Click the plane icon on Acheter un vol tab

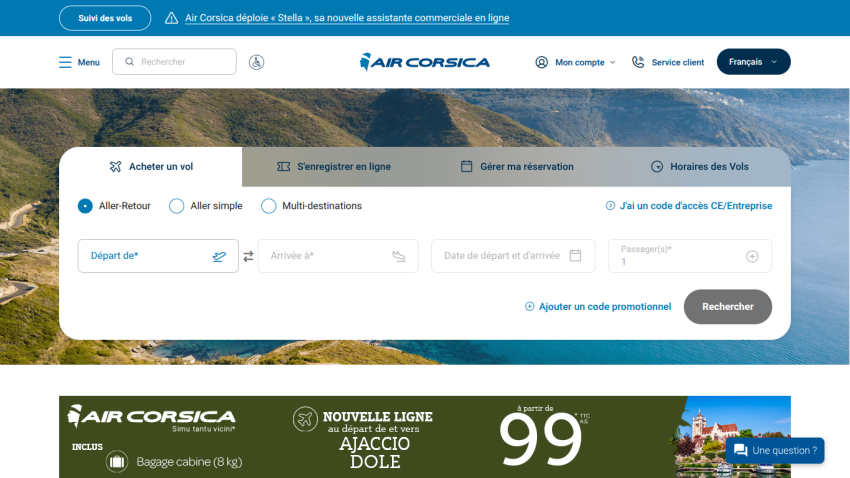point(115,166)
